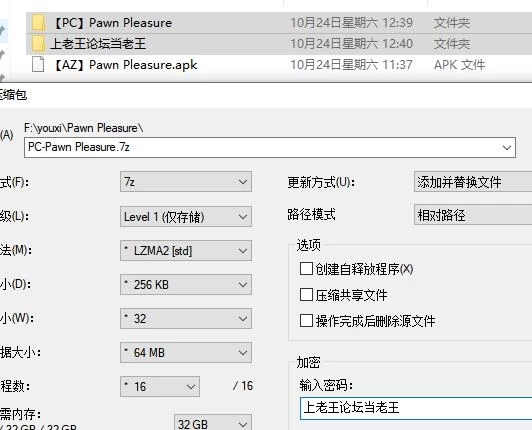Click the APK 文件 type cell
532x430 pixels.
click(x=459, y=64)
